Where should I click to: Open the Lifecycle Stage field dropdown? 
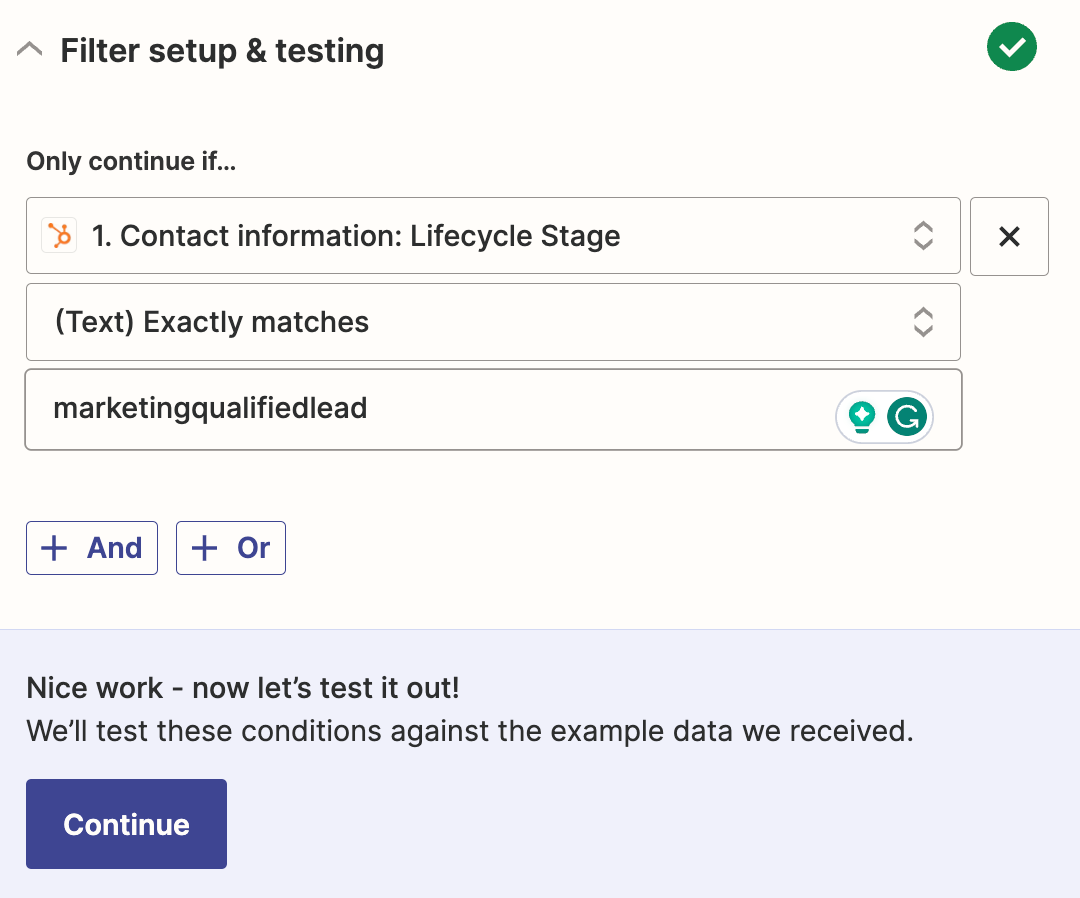[480, 236]
